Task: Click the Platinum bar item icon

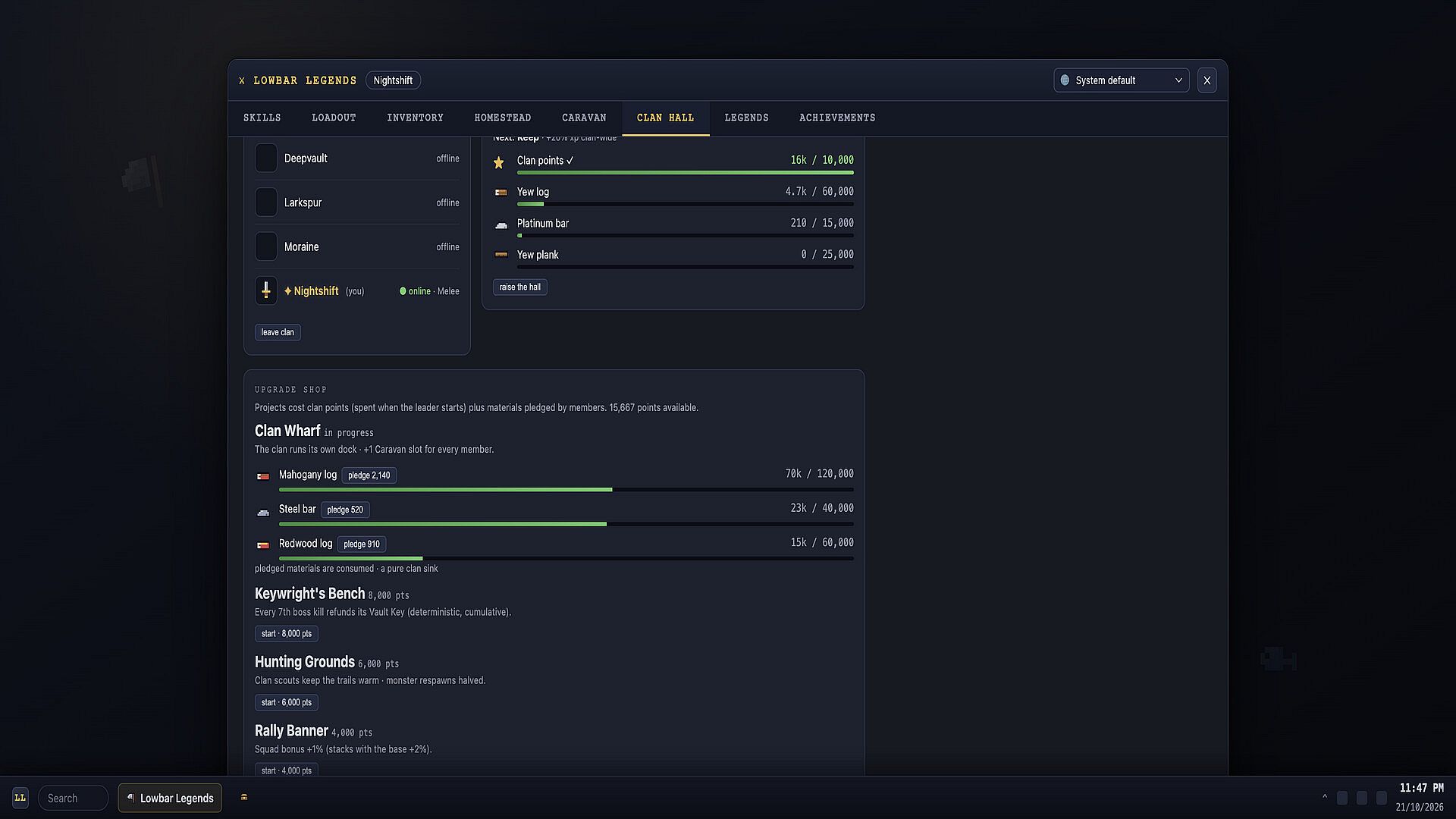Action: (501, 225)
